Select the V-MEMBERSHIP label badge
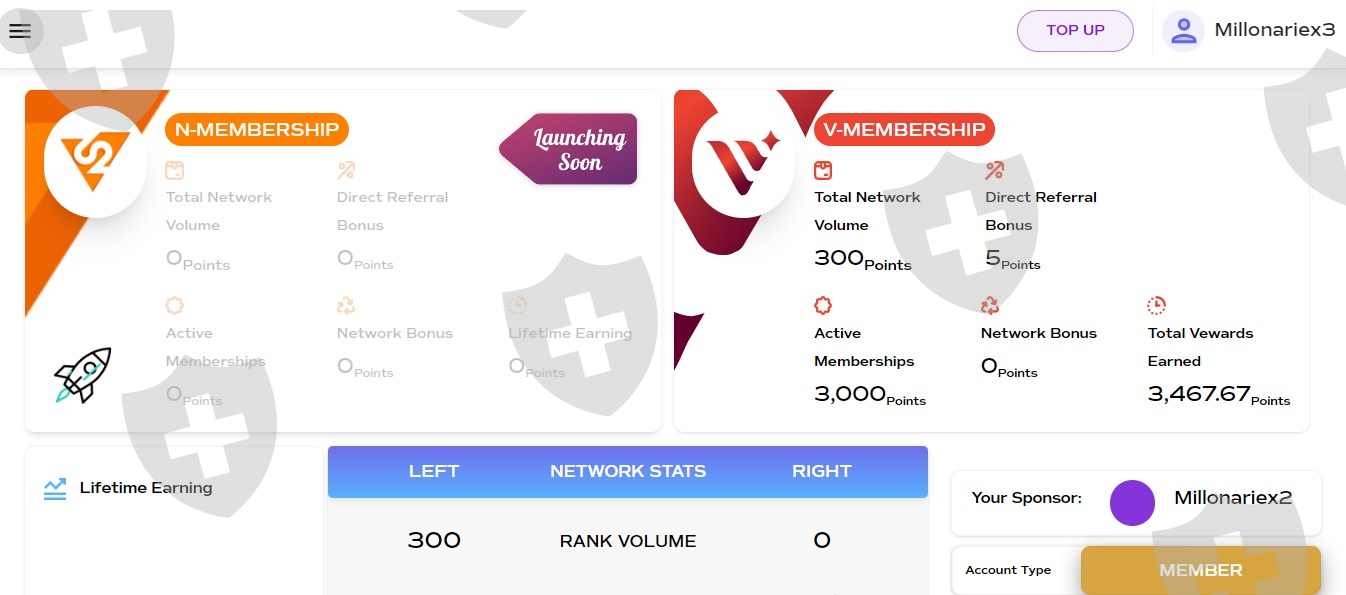The height and width of the screenshot is (595, 1346). pyautogui.click(x=904, y=129)
